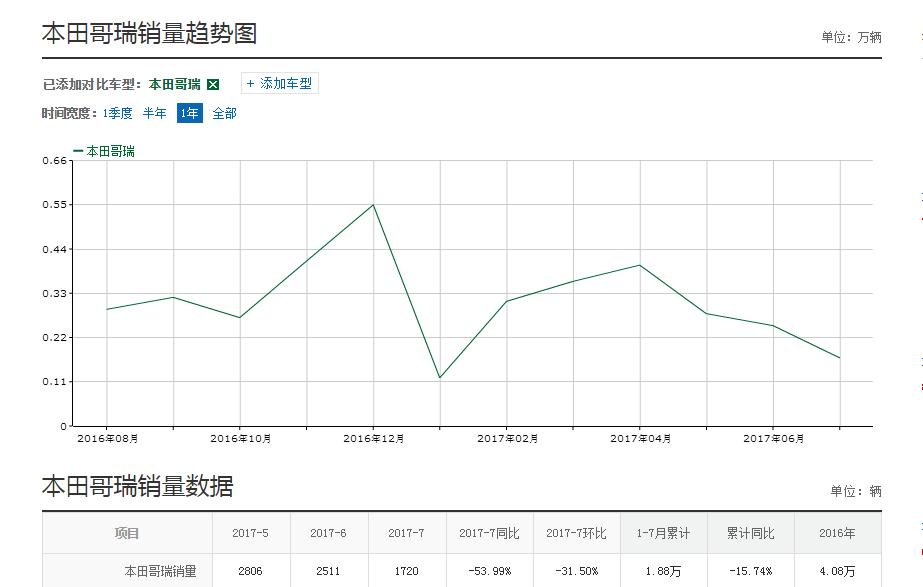
Task: Click the December 2016 peak data point
Action: click(x=373, y=203)
